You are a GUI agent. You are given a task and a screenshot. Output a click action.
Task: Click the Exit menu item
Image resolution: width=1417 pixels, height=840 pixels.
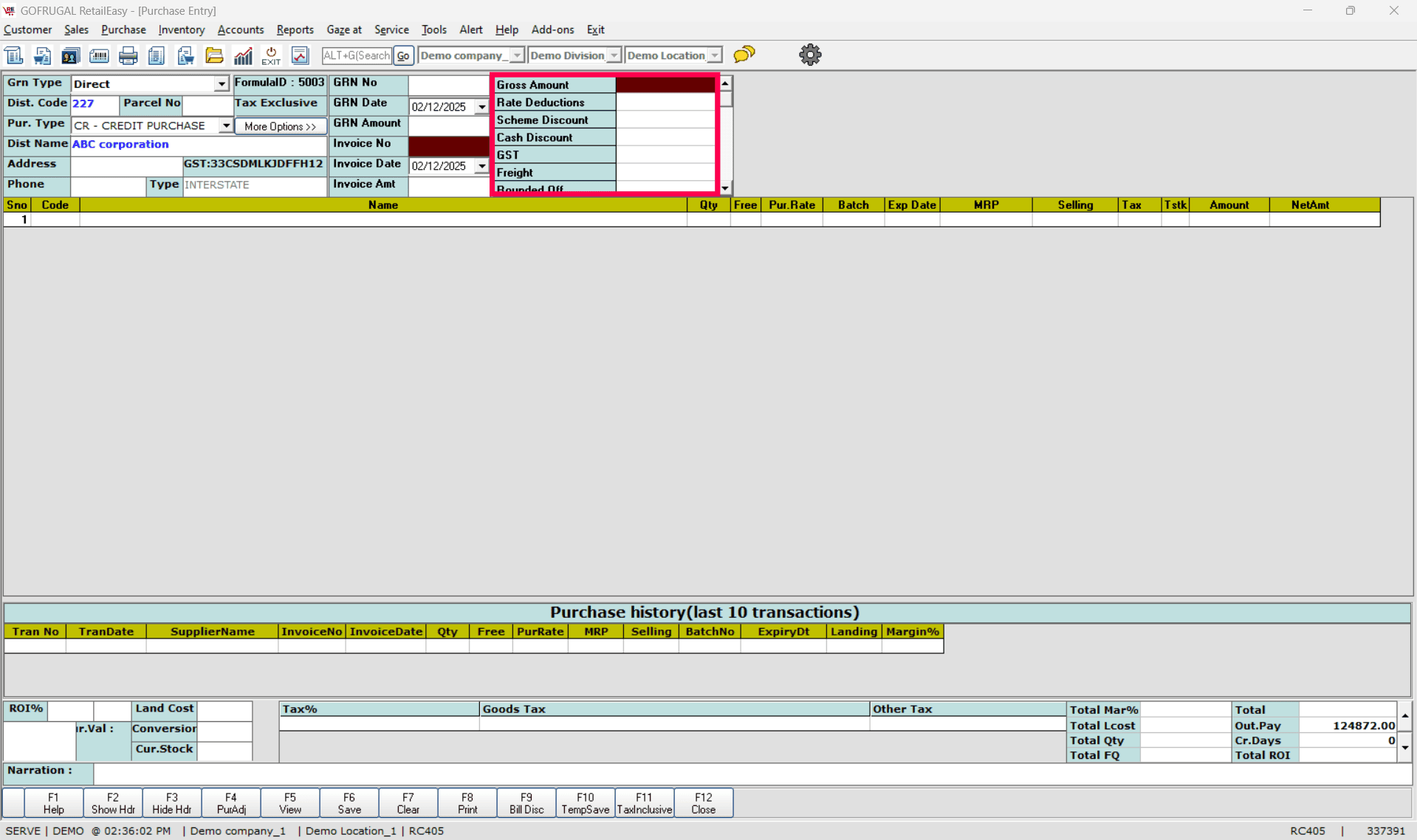click(595, 30)
